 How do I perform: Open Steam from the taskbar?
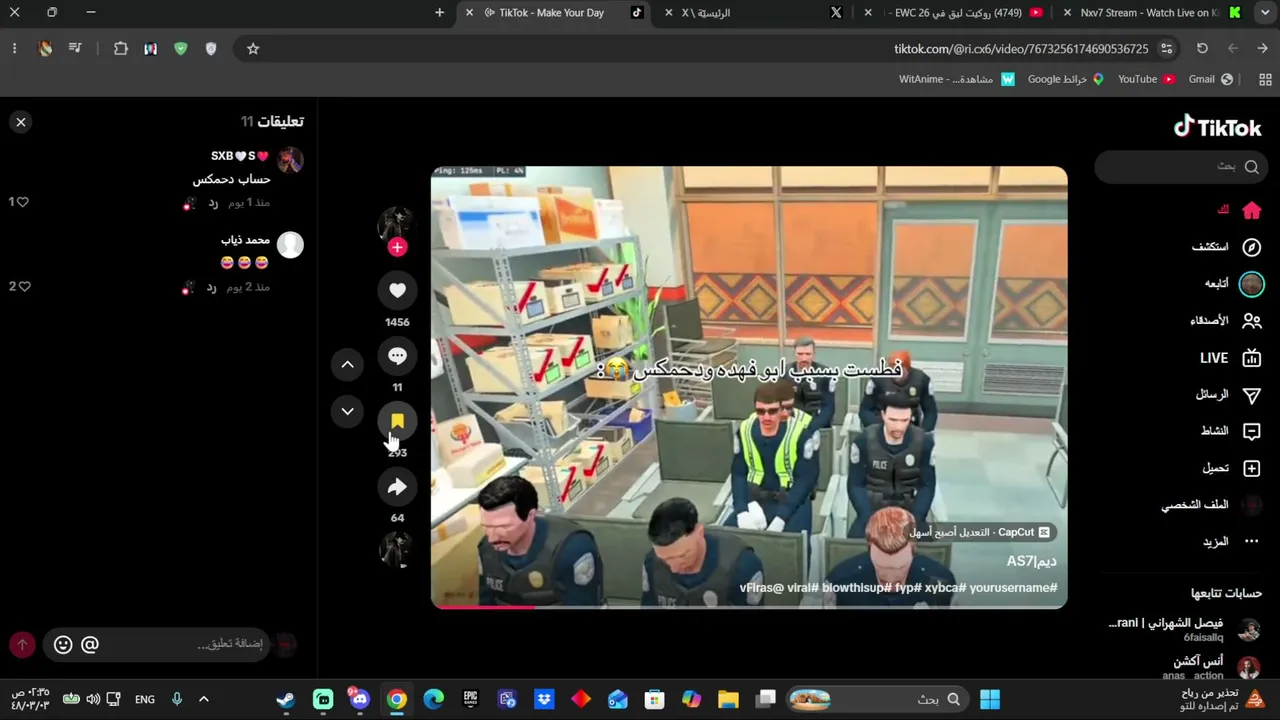286,699
